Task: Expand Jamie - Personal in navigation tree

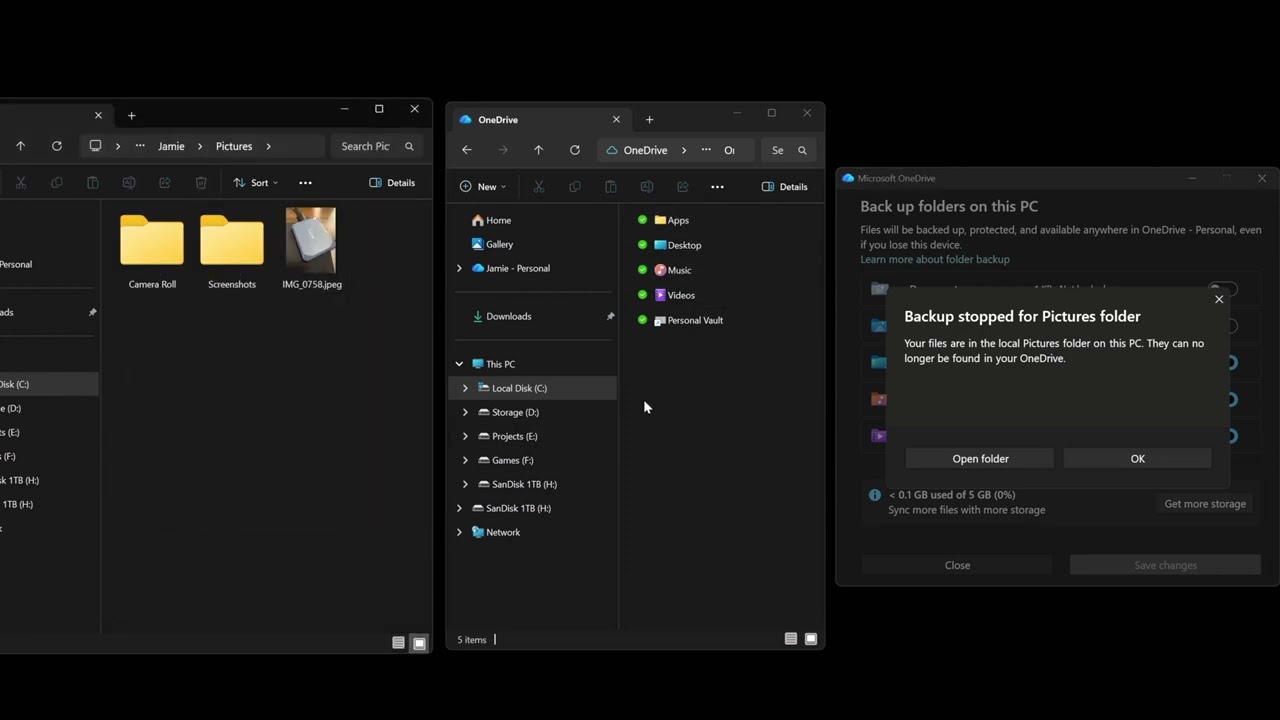Action: tap(460, 268)
